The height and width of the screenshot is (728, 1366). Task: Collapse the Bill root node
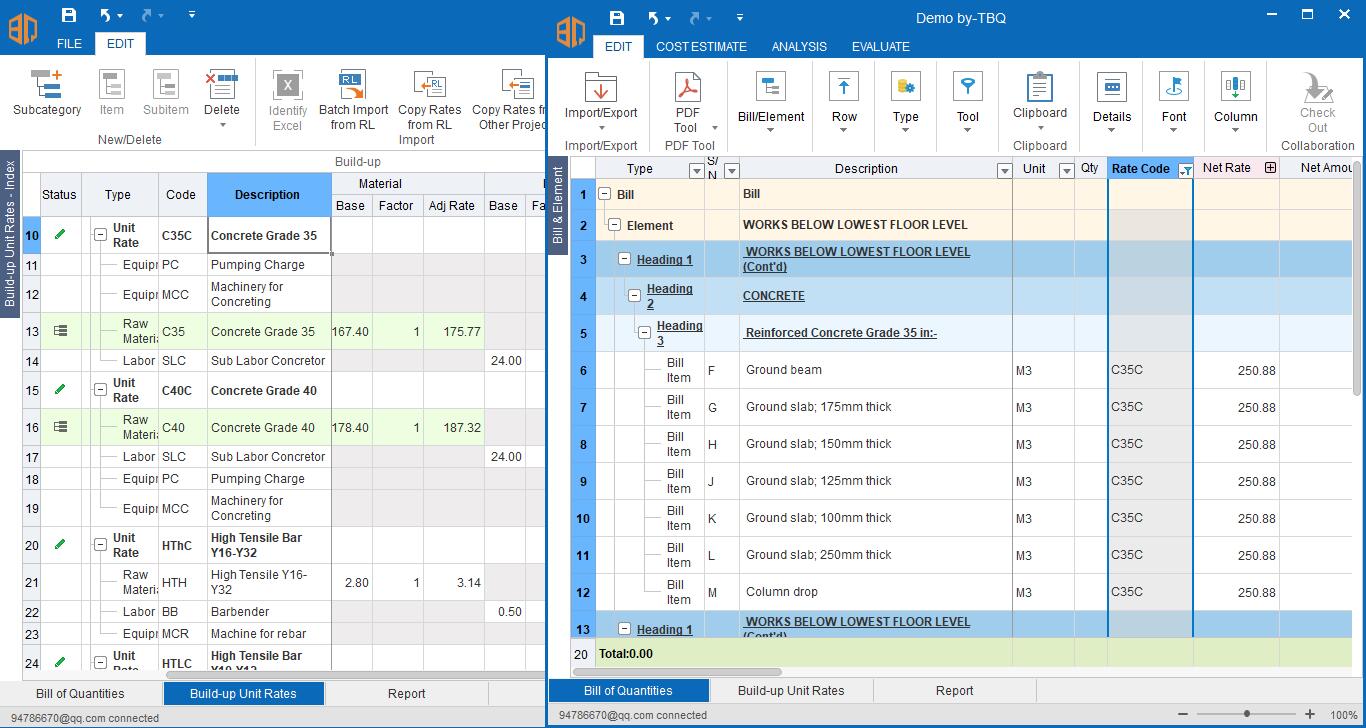[x=604, y=194]
